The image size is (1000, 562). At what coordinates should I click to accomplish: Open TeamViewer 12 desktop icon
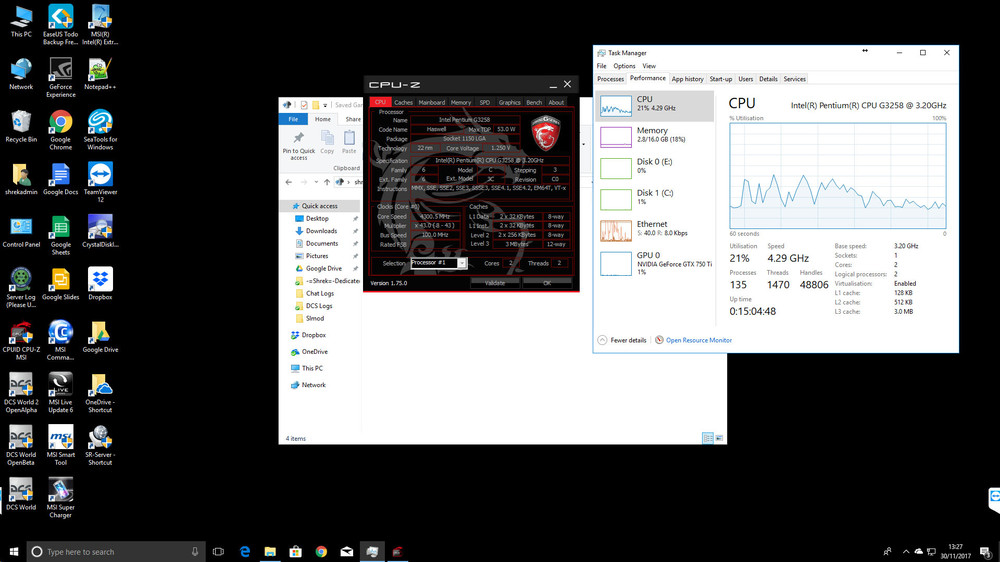coord(100,182)
